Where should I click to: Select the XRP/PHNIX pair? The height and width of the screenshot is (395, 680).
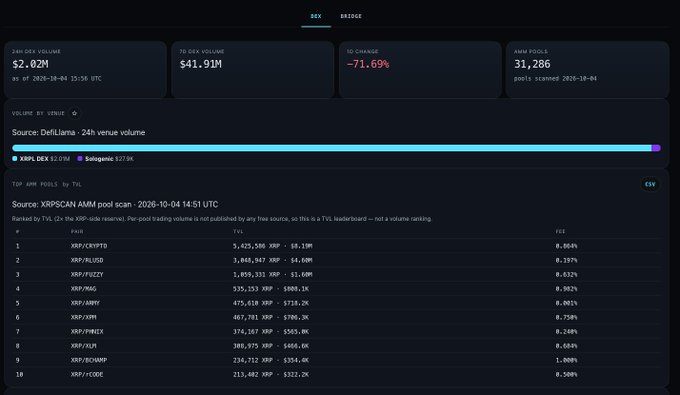pyautogui.click(x=87, y=332)
